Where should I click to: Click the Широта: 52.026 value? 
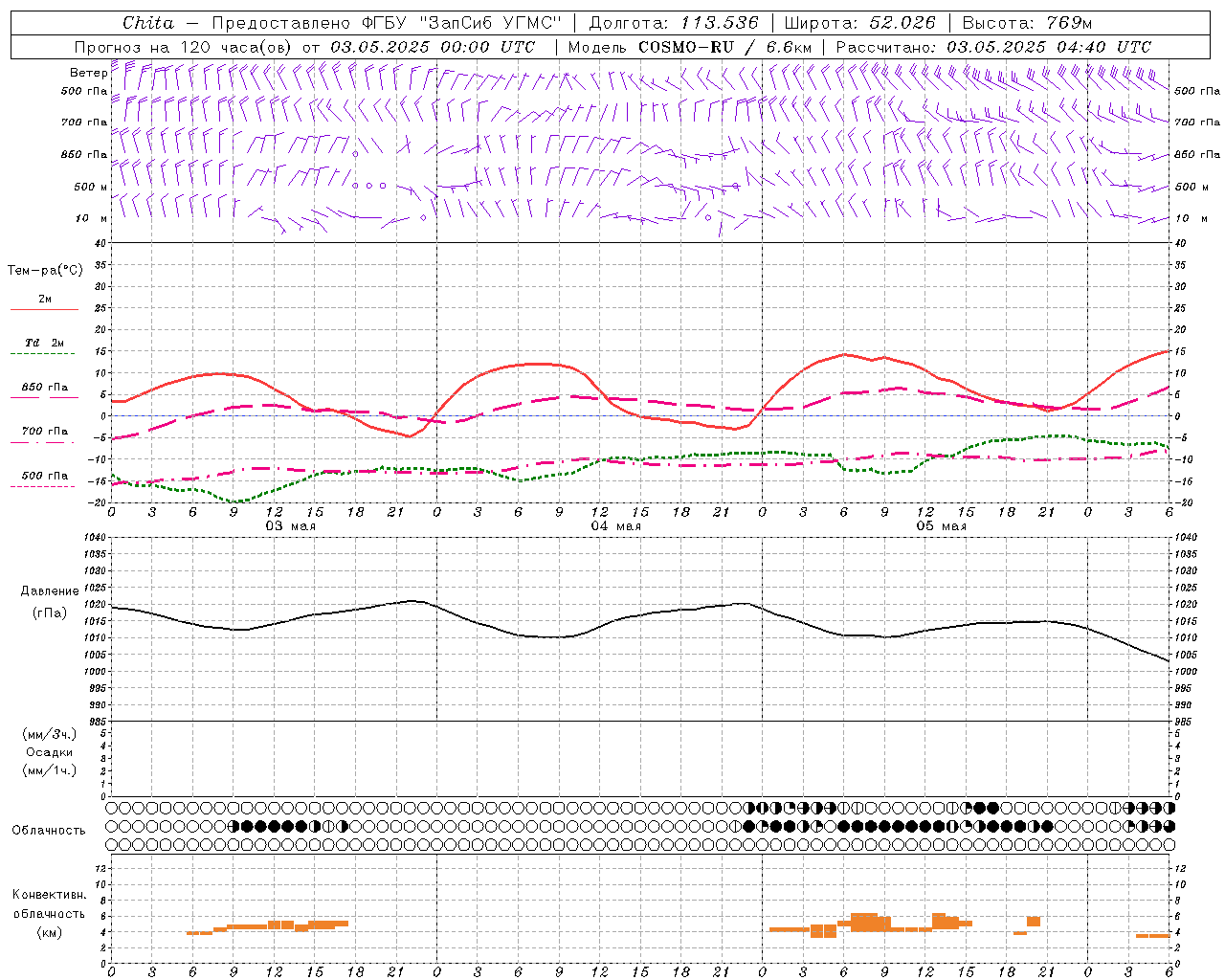coord(859,23)
